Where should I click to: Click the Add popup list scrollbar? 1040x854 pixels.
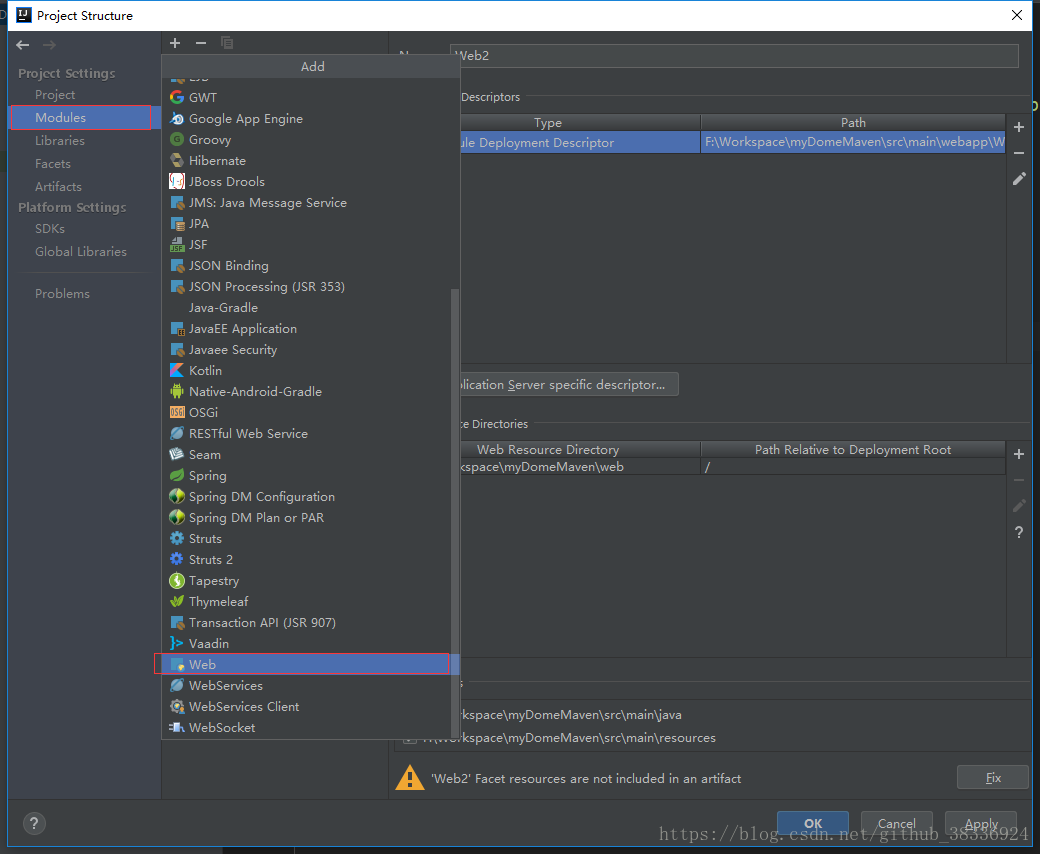pyautogui.click(x=455, y=514)
